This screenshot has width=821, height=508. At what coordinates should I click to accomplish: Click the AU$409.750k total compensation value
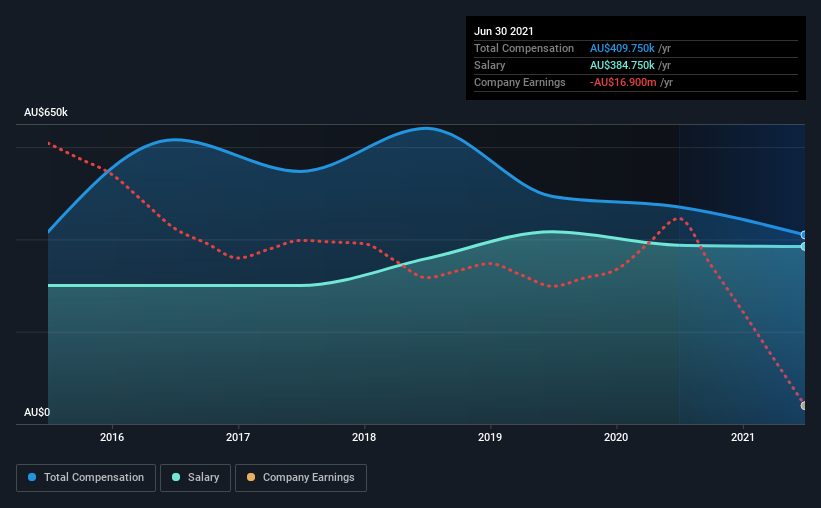coord(622,48)
